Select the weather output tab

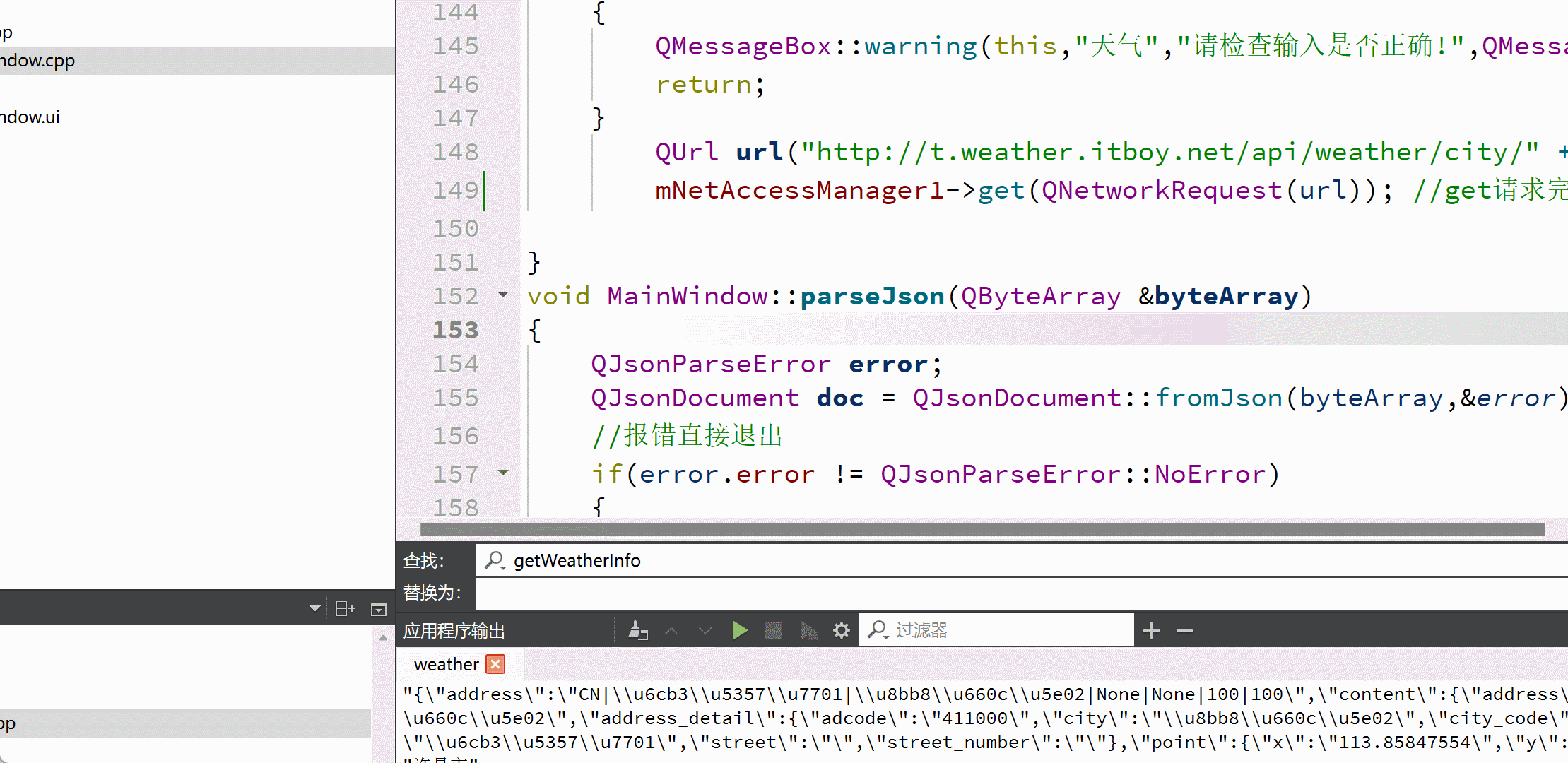pyautogui.click(x=446, y=664)
